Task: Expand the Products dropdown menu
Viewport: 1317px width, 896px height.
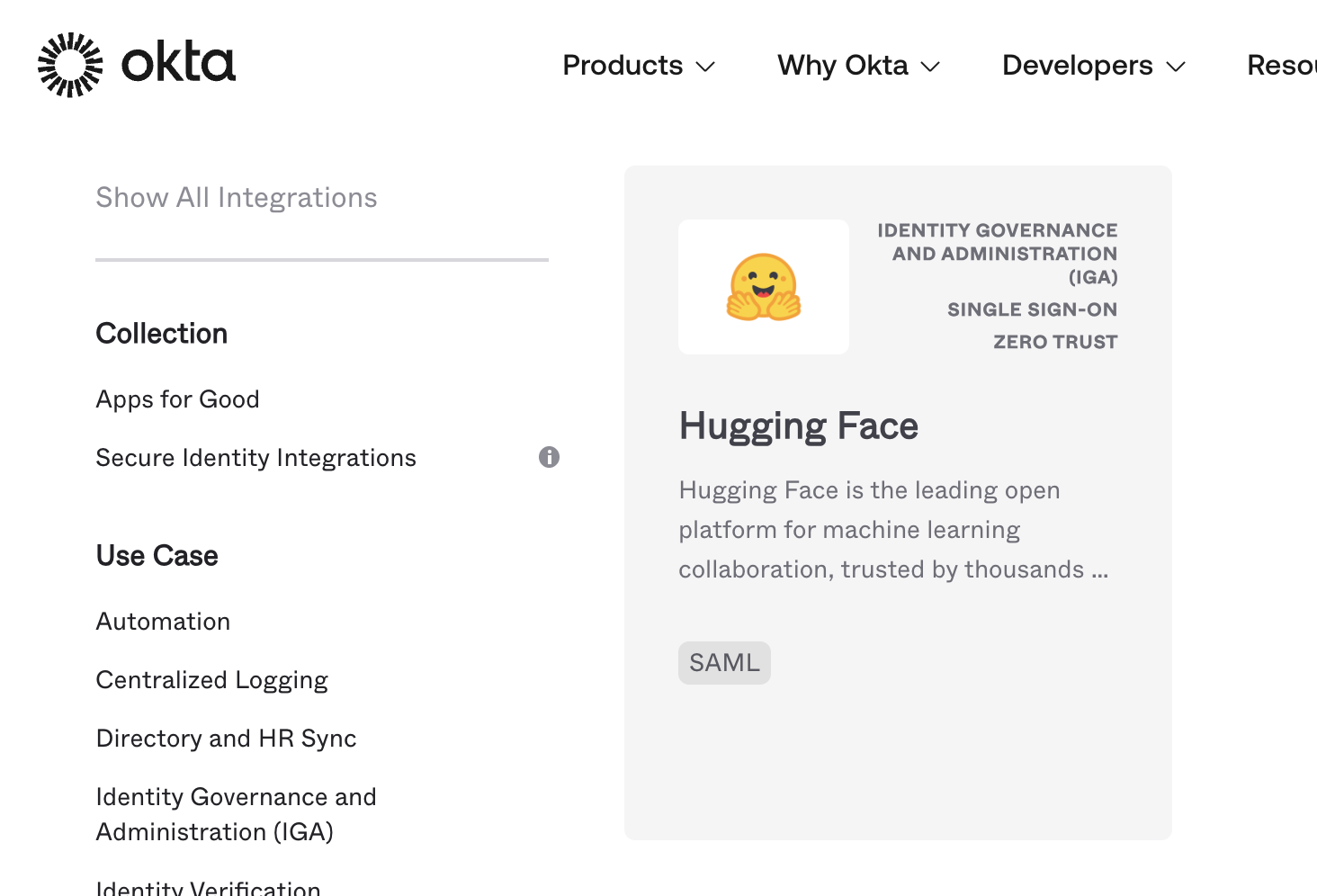Action: 638,66
